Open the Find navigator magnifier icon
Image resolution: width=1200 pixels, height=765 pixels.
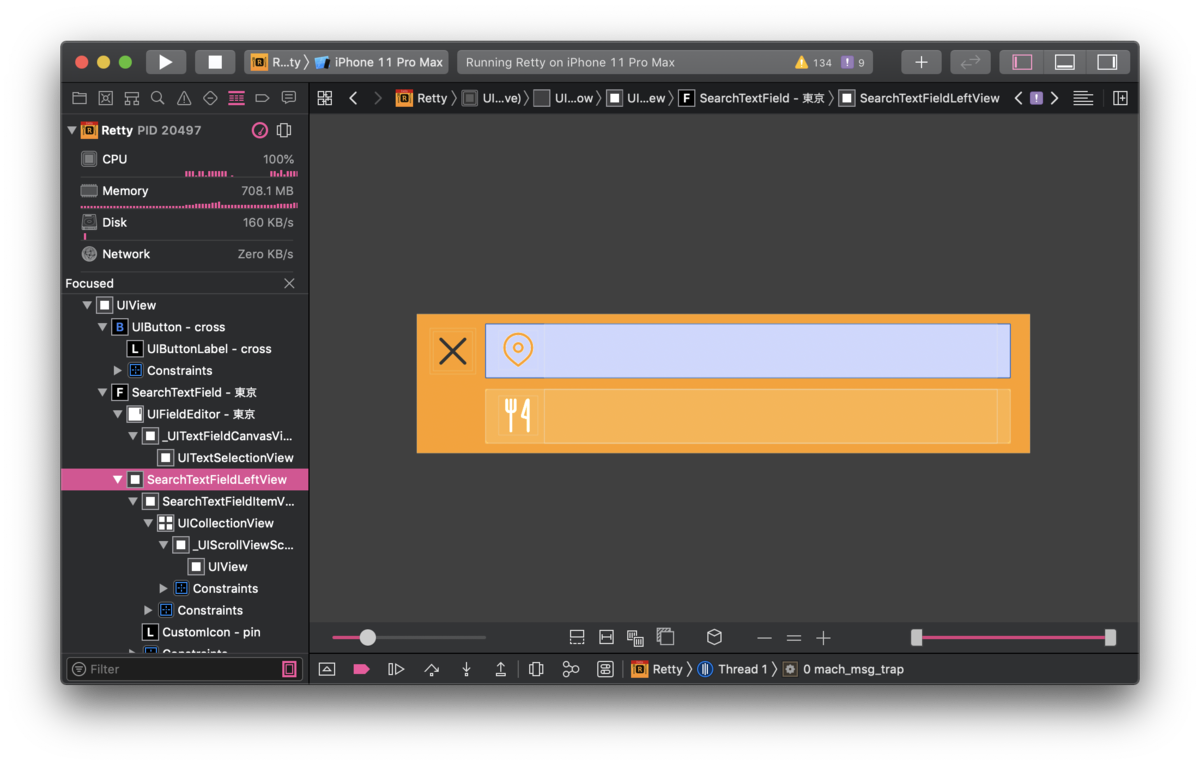(157, 98)
